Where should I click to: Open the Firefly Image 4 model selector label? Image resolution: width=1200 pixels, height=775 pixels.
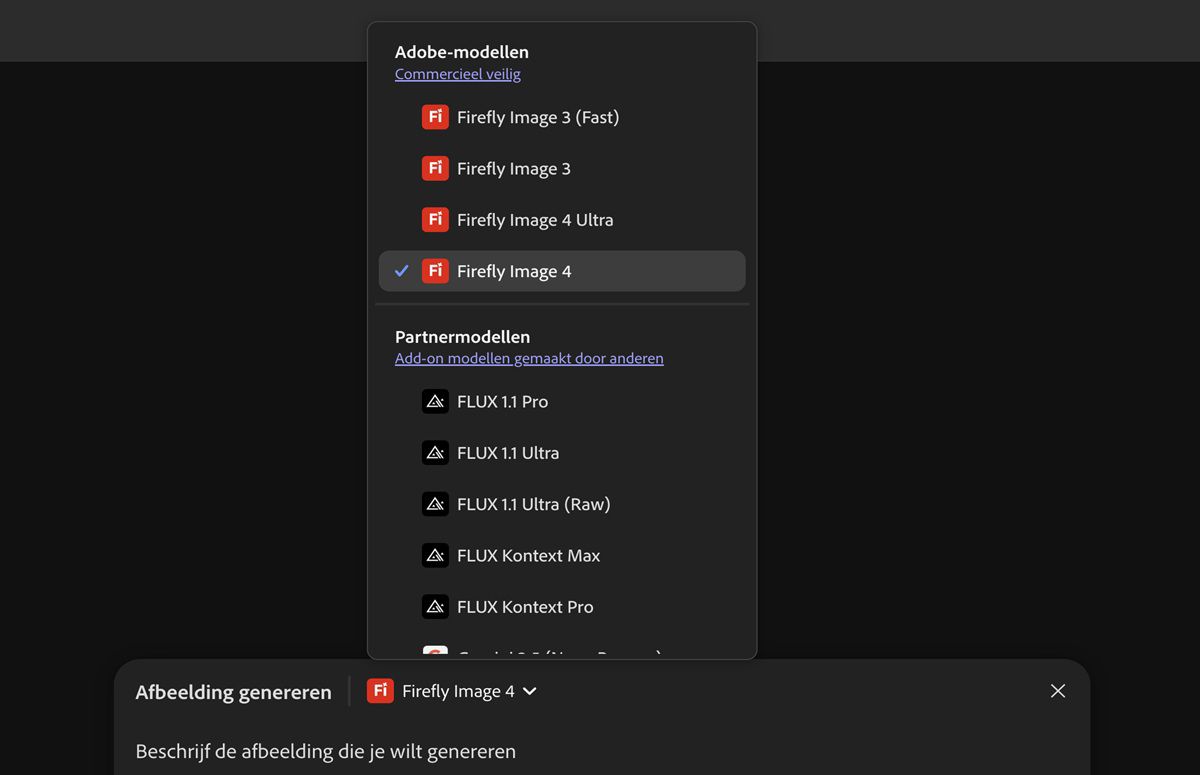[x=458, y=691]
